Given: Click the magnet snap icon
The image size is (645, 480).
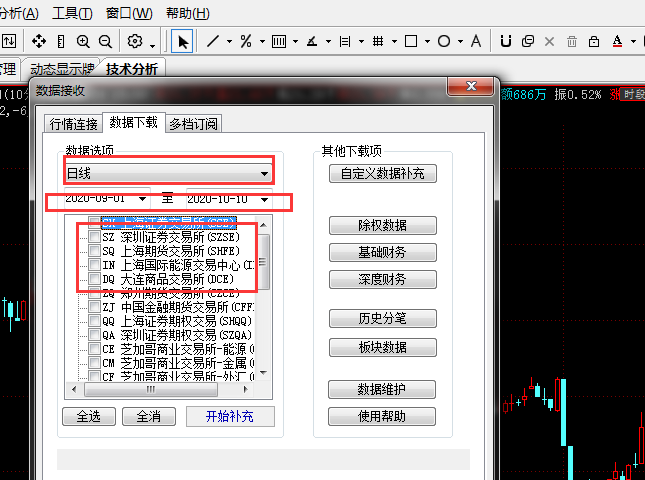Looking at the screenshot, I should tap(505, 41).
